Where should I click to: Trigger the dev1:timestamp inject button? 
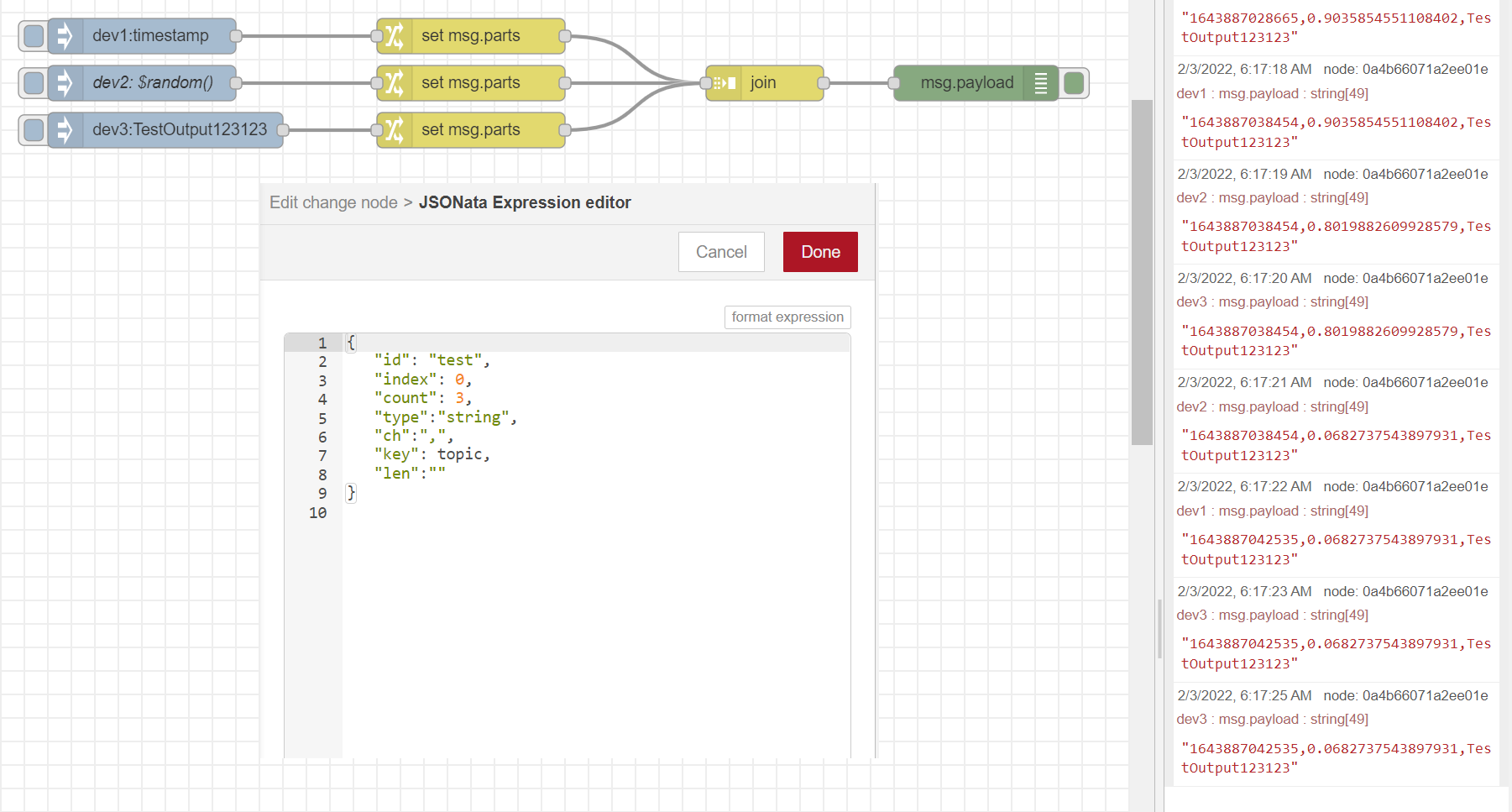point(34,36)
